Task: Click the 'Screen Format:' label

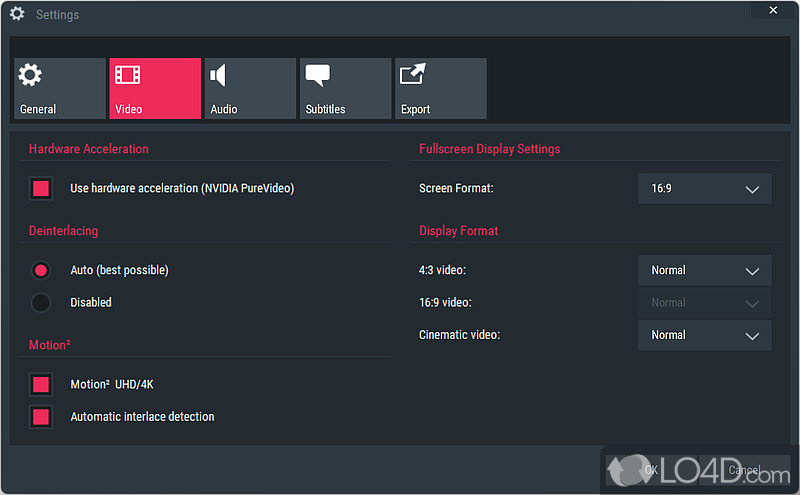Action: [x=456, y=188]
